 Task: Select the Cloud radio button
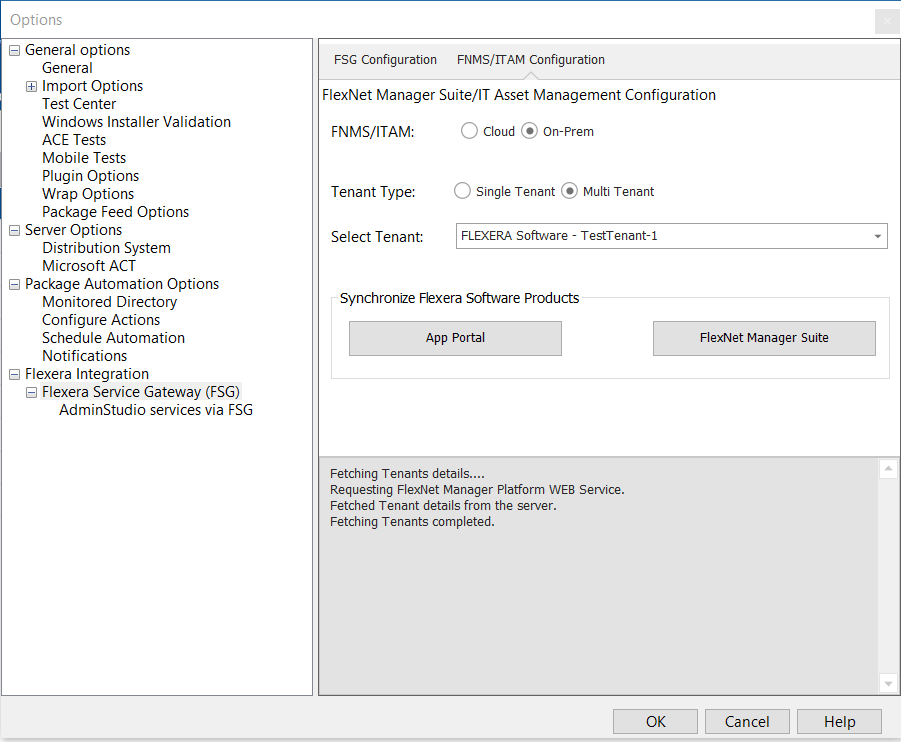(469, 130)
